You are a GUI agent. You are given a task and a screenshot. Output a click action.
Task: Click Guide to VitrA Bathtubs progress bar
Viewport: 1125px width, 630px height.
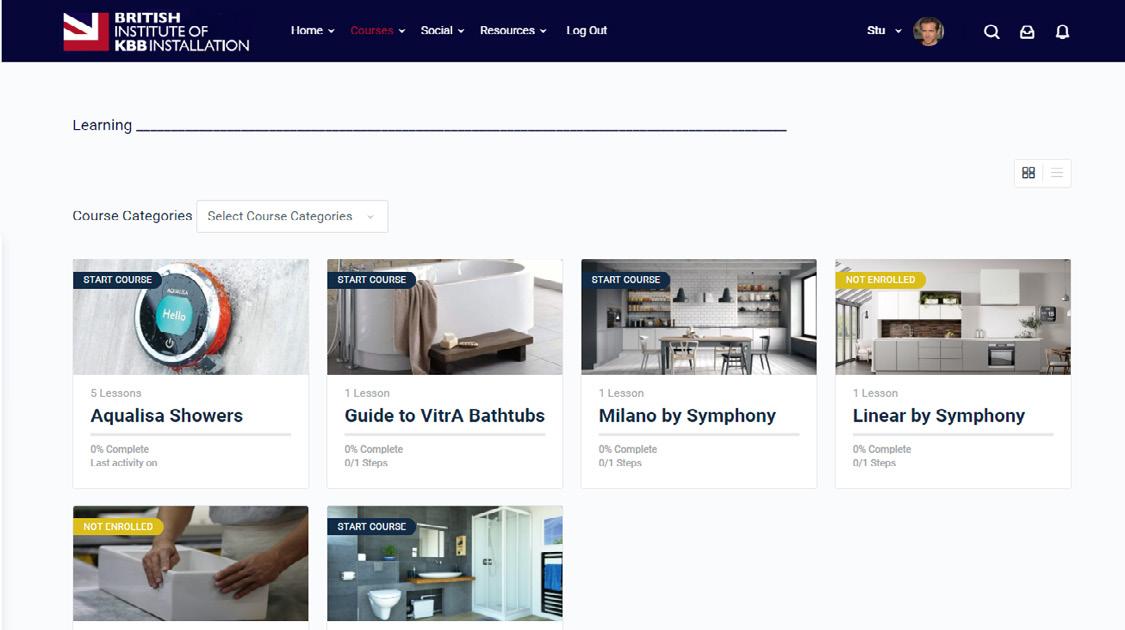pyautogui.click(x=445, y=434)
